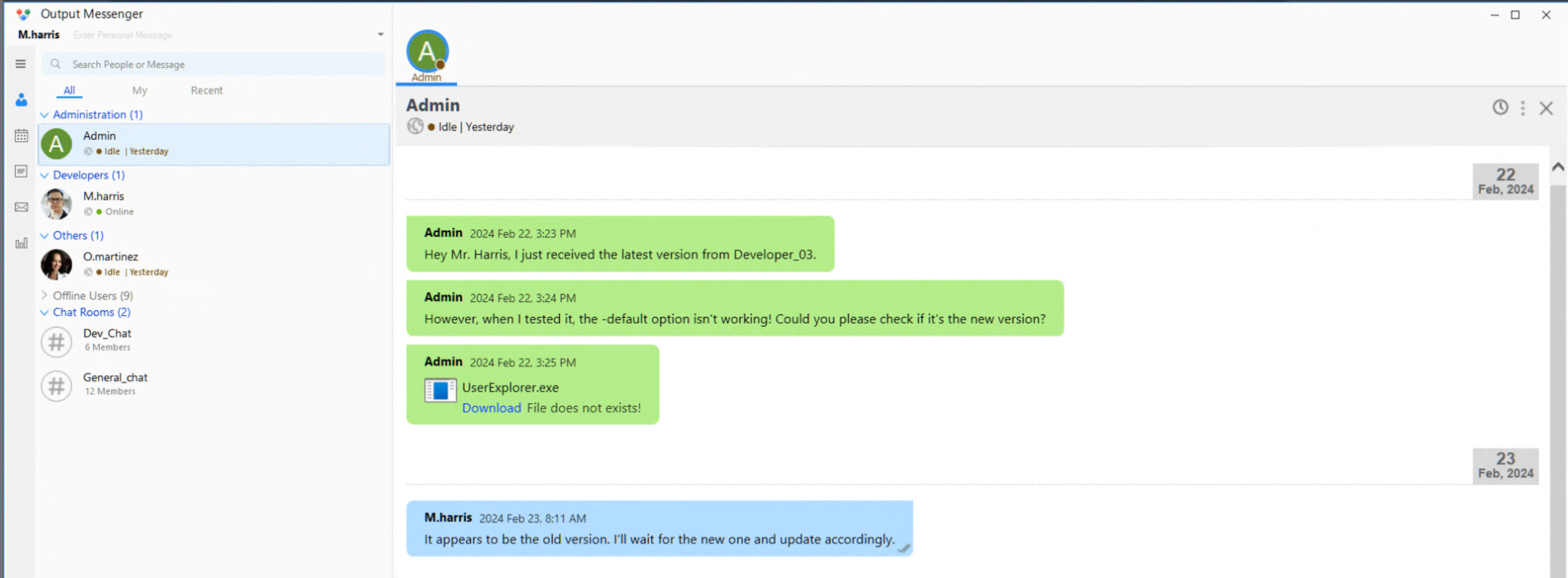Open the notes sidebar icon
The height and width of the screenshot is (578, 1568).
point(21,171)
